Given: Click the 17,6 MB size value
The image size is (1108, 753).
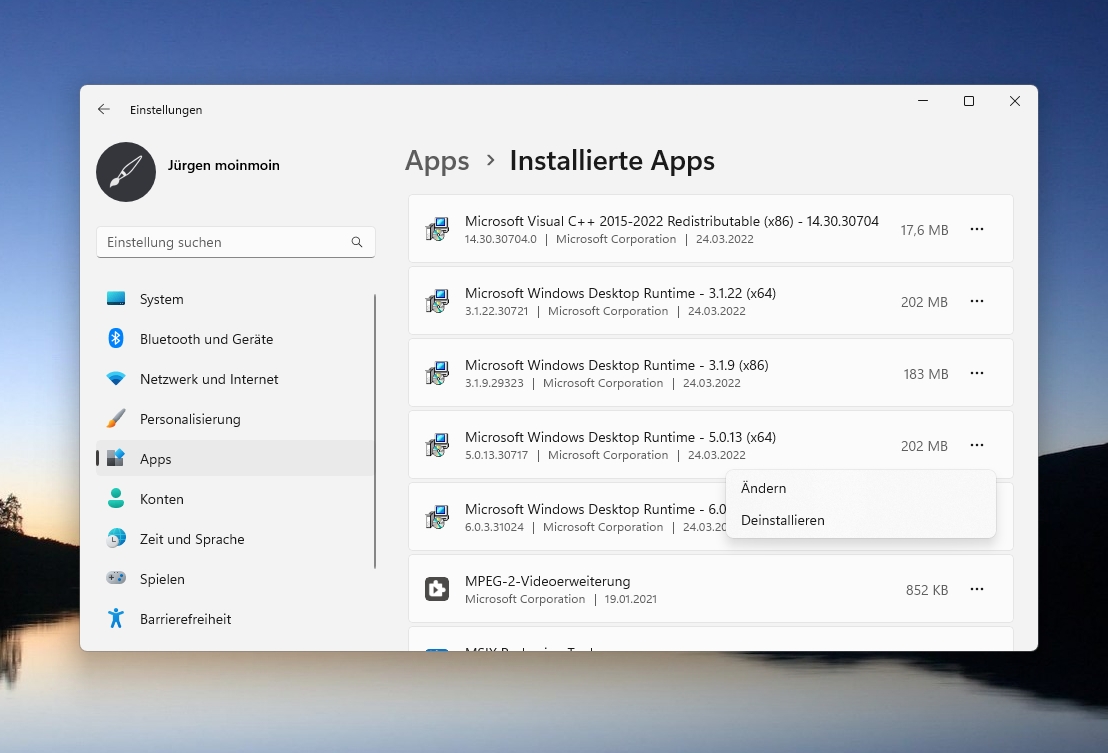Looking at the screenshot, I should pyautogui.click(x=924, y=230).
